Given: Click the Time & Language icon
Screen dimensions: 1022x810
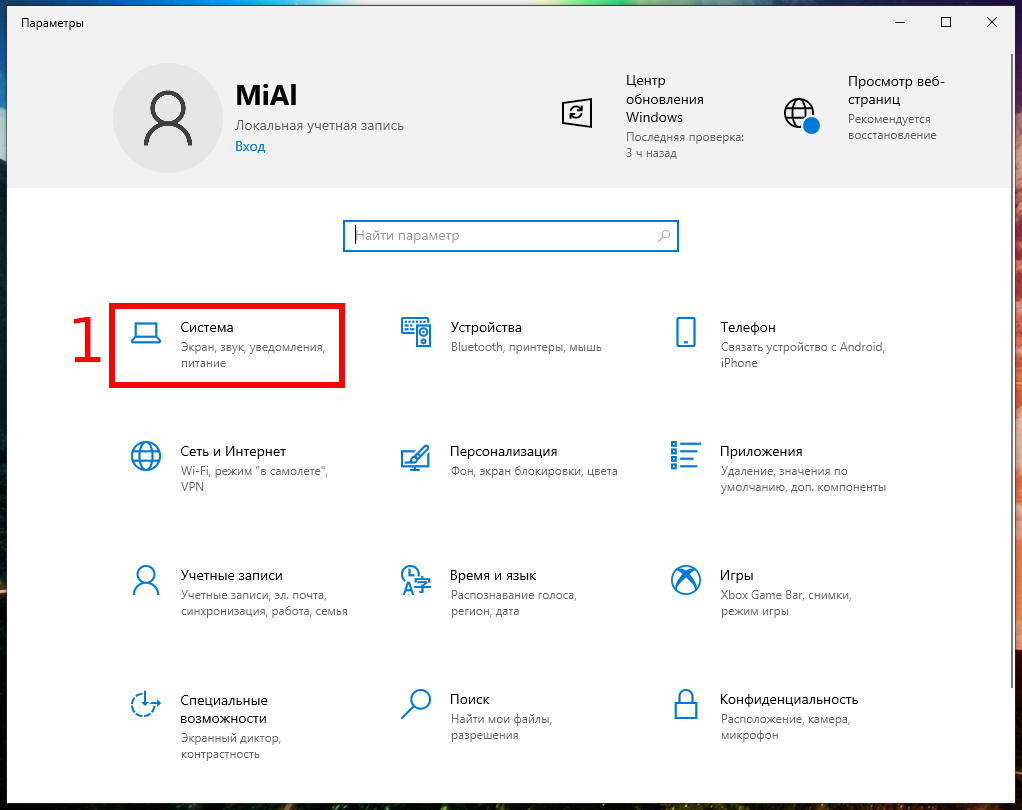Looking at the screenshot, I should (416, 580).
